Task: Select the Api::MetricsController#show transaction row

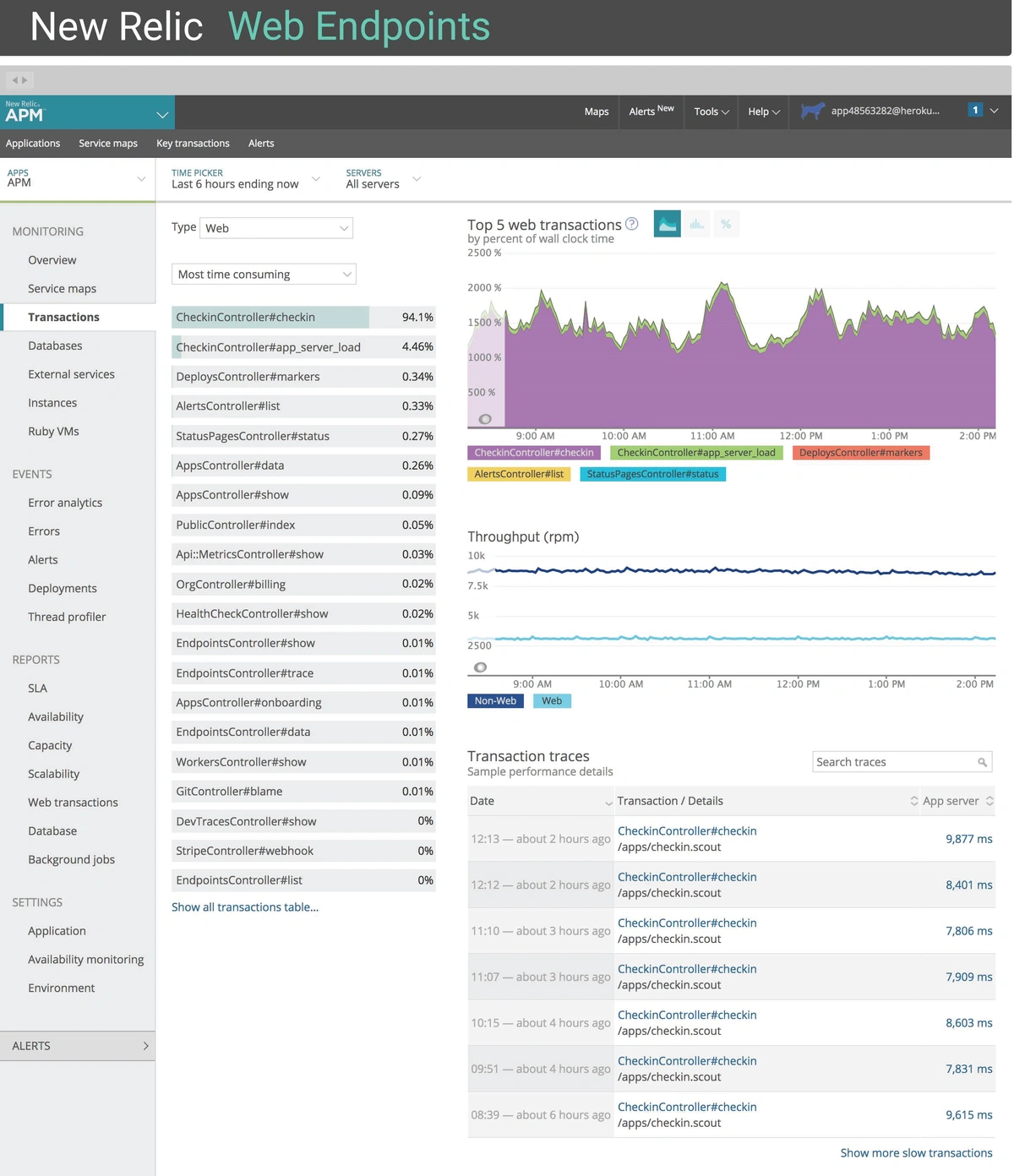Action: [303, 554]
